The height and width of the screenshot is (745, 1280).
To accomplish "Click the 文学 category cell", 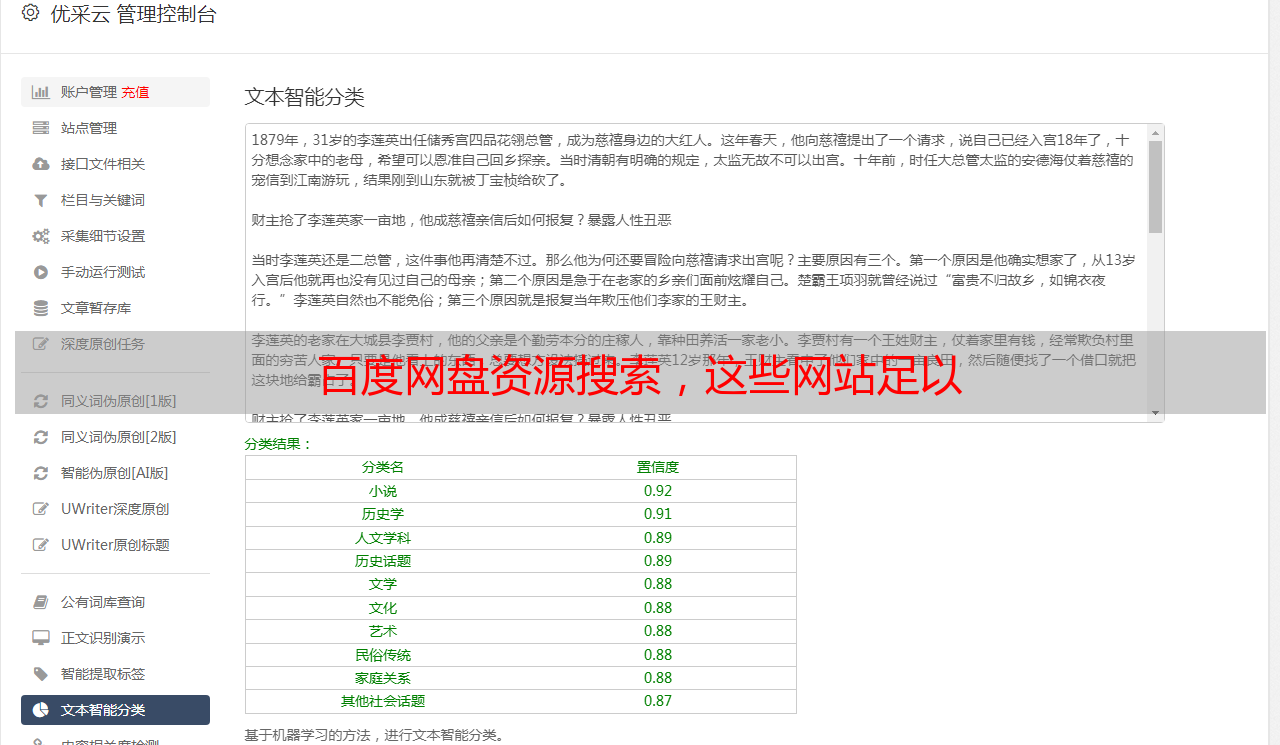I will click(383, 584).
